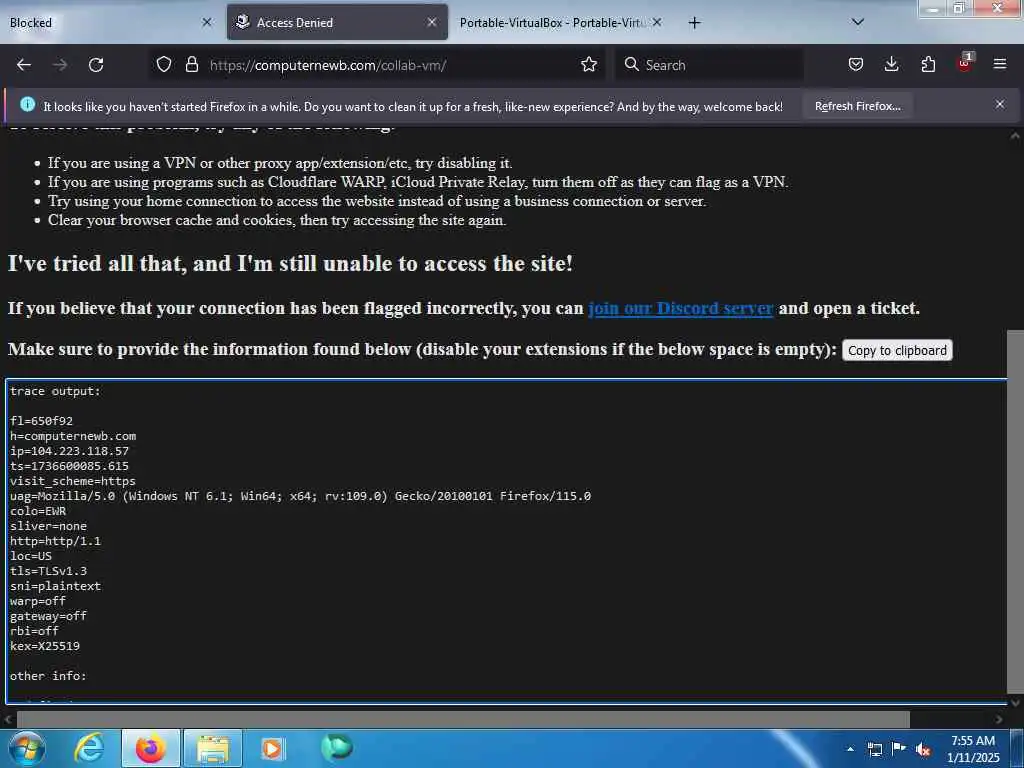Open the Downloads panel

(x=891, y=65)
